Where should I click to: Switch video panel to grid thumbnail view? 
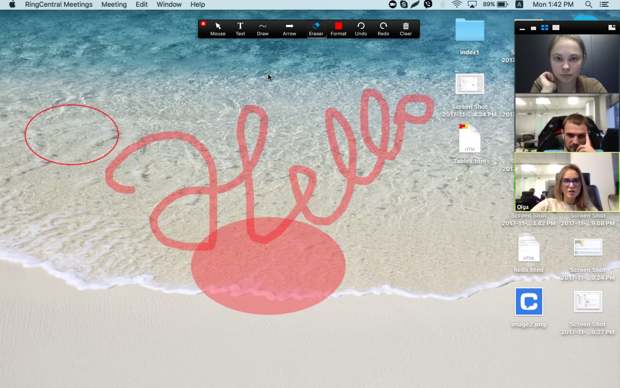coord(544,28)
